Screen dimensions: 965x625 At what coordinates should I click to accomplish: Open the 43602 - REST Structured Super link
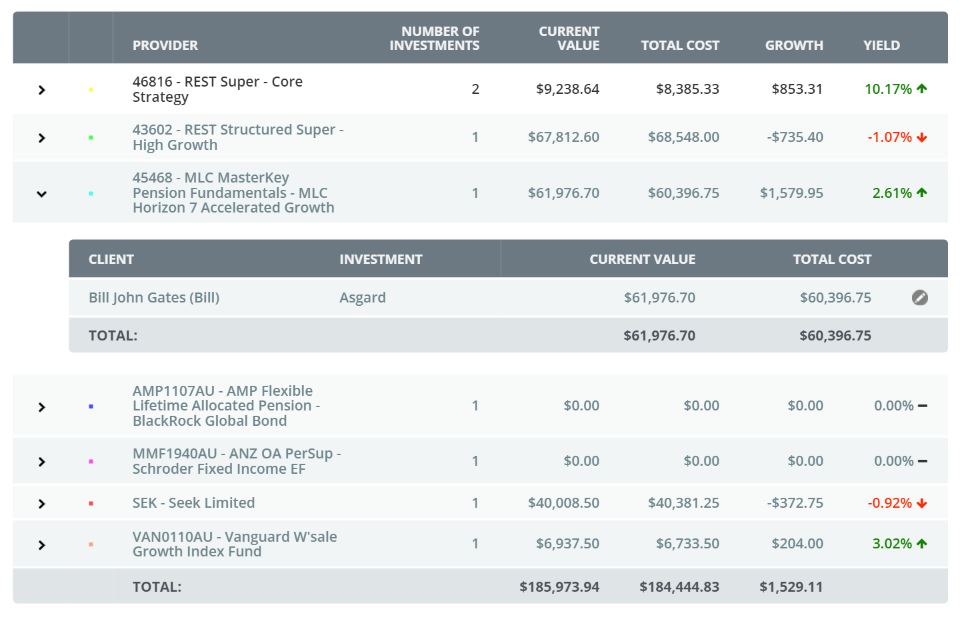(x=237, y=137)
